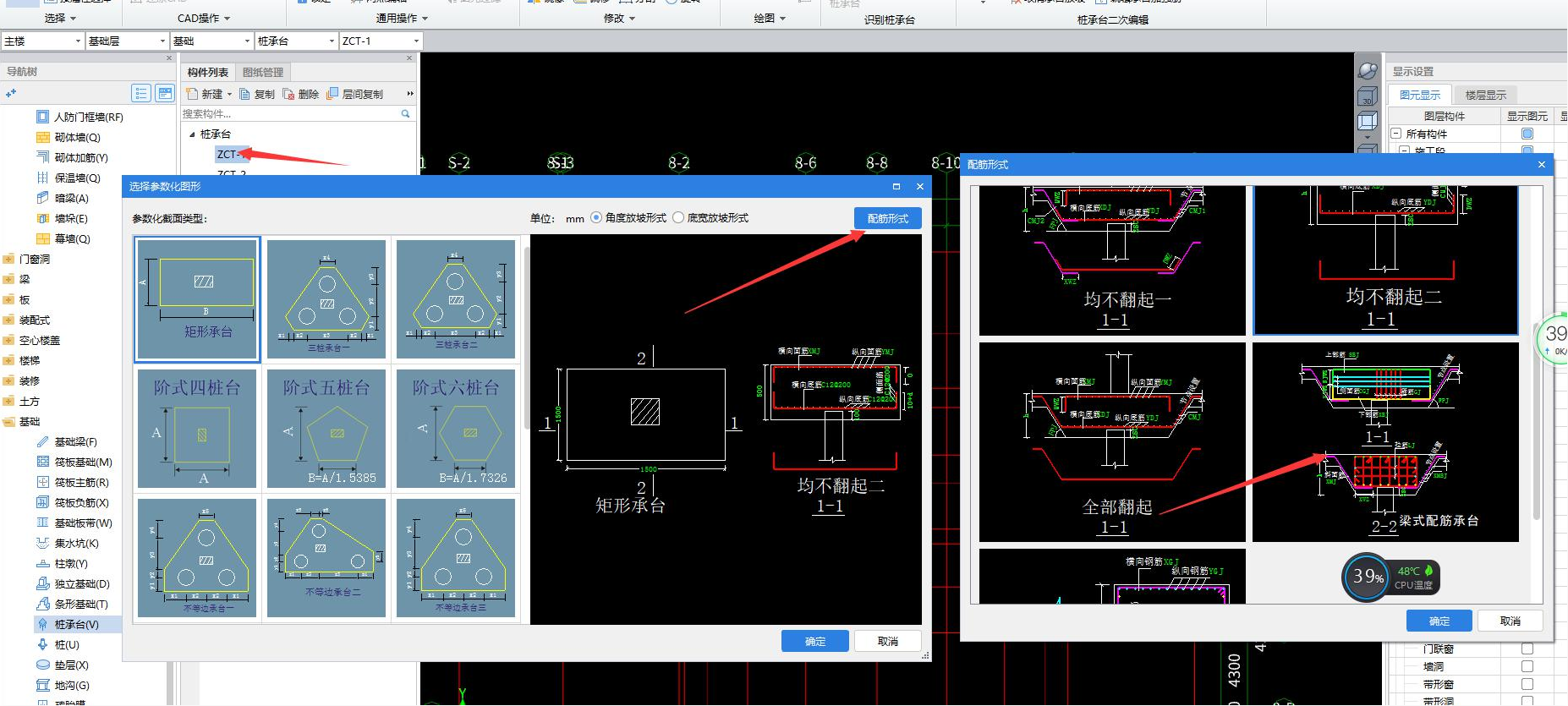Screen dimensions: 1568x706
Task: Select the 砌体加筋(Y) icon
Action: (43, 157)
